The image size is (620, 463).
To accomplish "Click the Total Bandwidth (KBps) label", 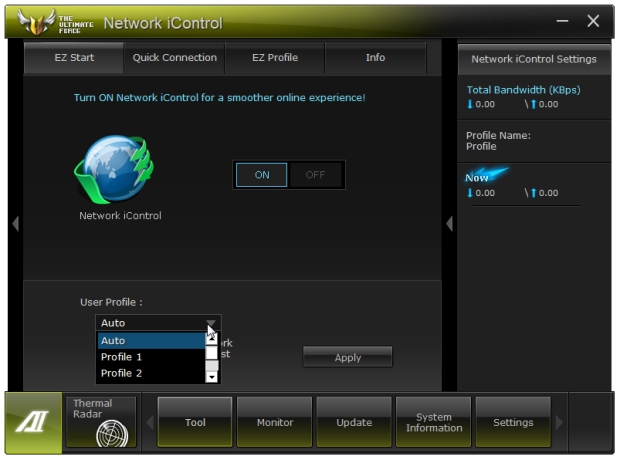I will coord(523,90).
